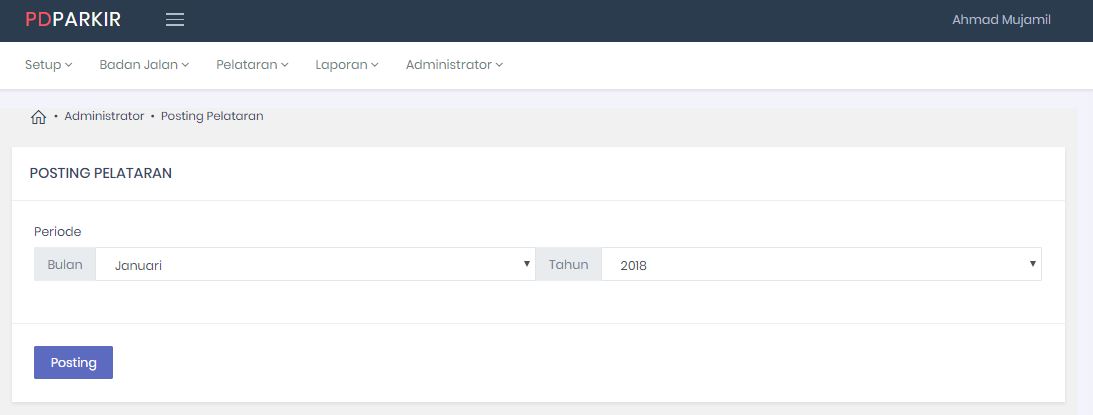Expand the Laporan menu

[346, 65]
